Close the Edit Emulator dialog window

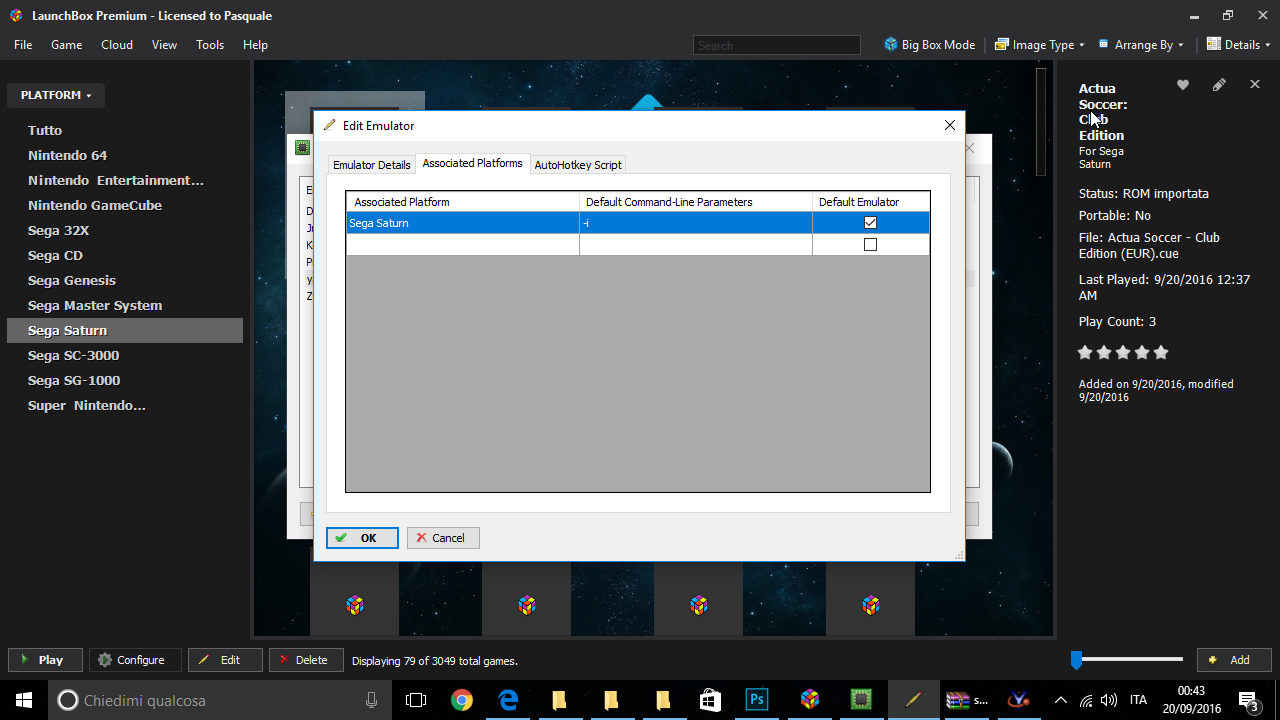[x=950, y=125]
